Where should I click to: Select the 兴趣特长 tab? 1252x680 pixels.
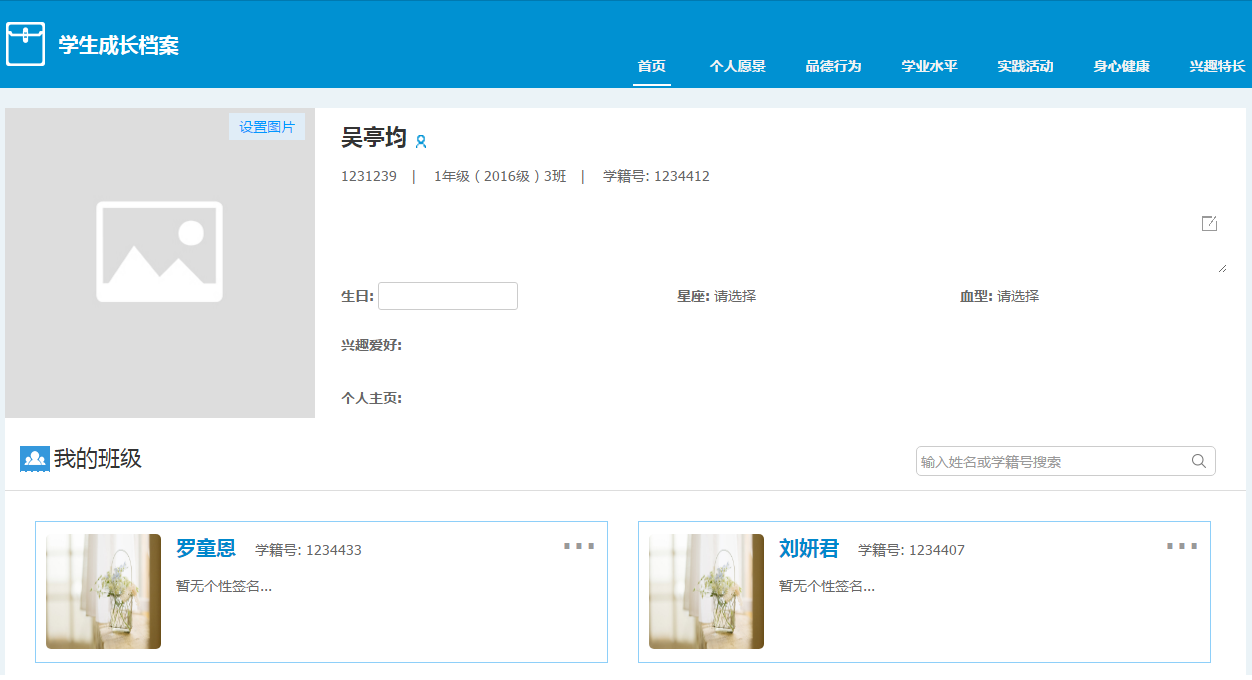click(x=1218, y=66)
